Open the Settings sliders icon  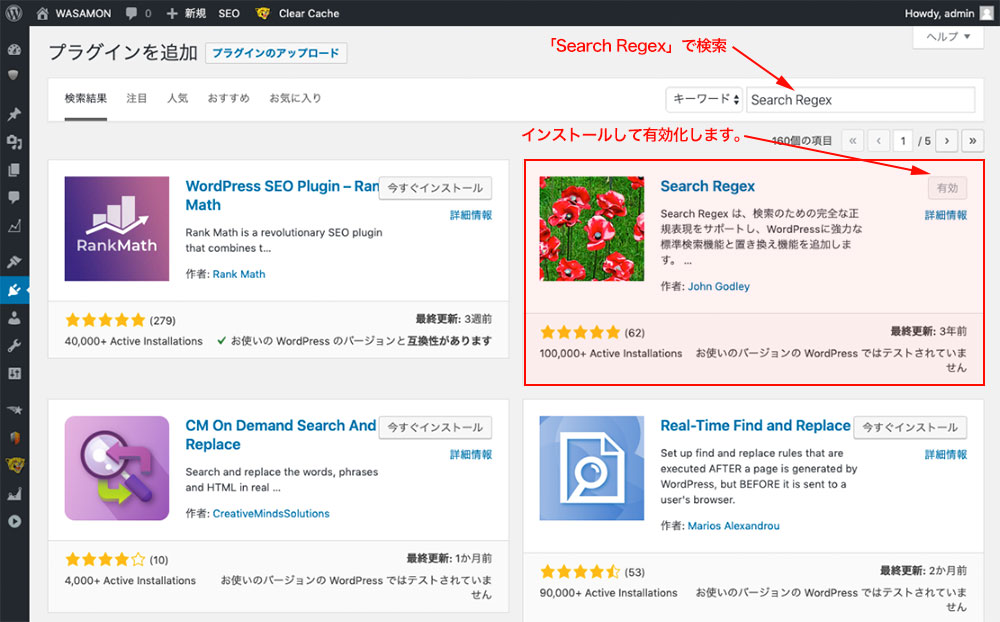click(x=14, y=374)
